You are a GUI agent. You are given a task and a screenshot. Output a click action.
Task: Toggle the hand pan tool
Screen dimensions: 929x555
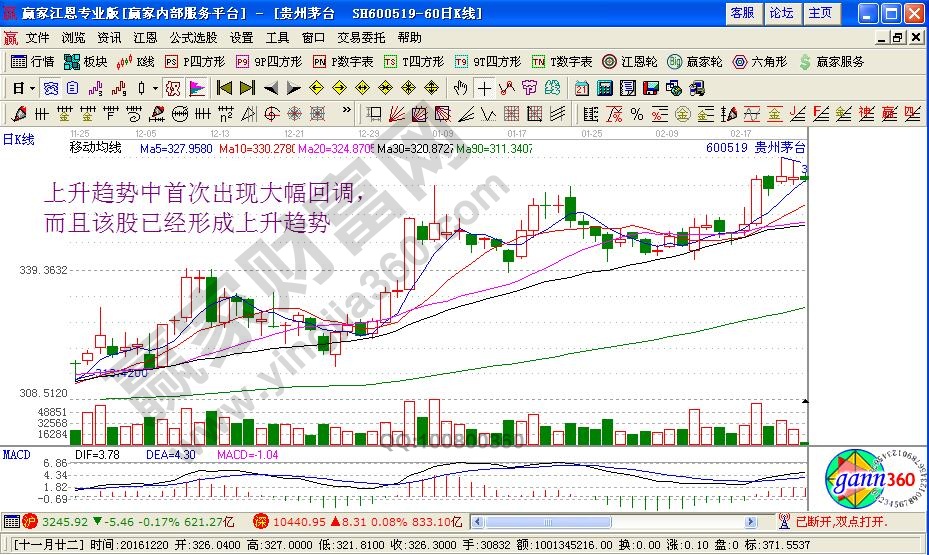click(461, 87)
